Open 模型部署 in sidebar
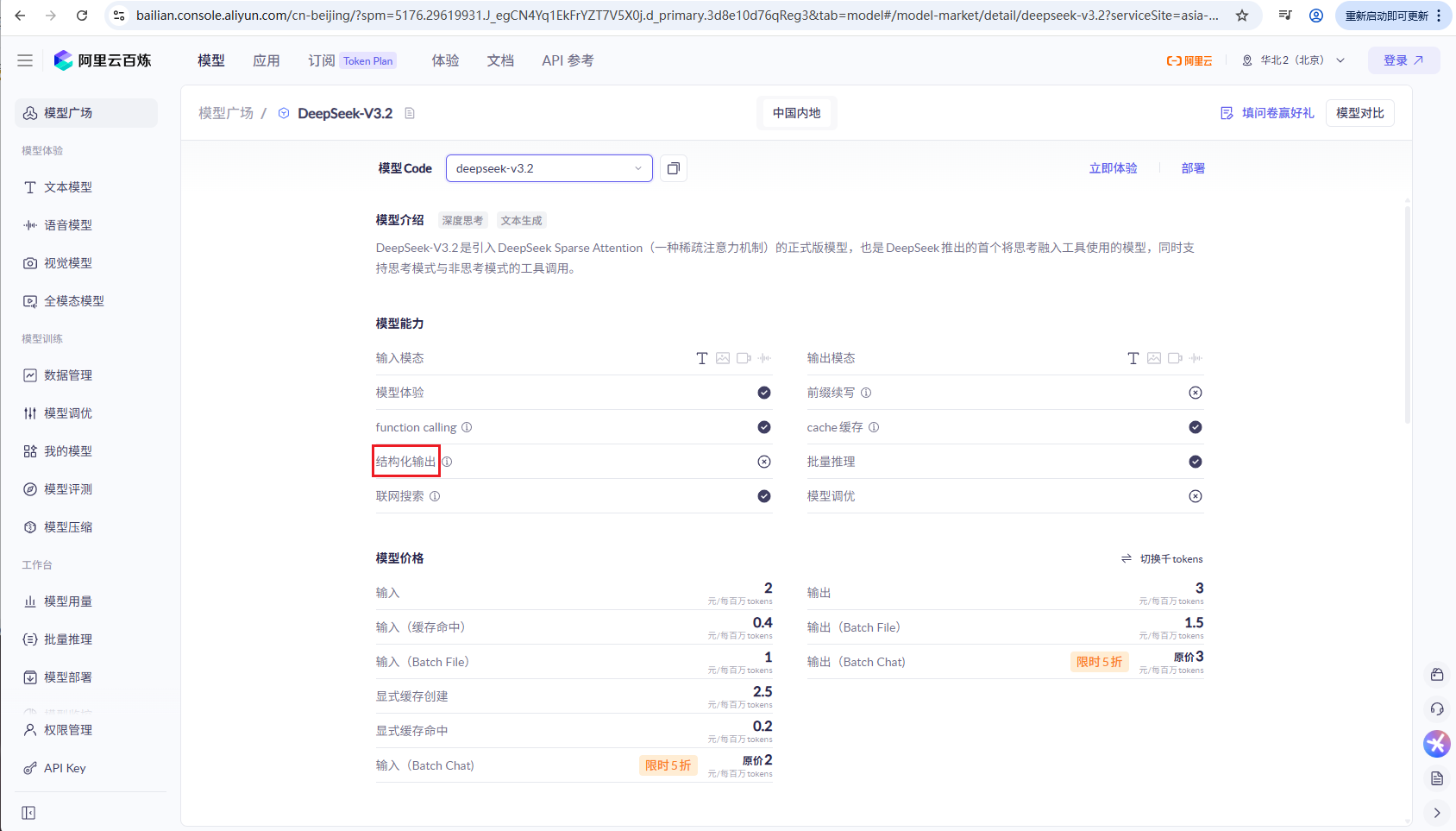This screenshot has width=1456, height=831. [86, 677]
